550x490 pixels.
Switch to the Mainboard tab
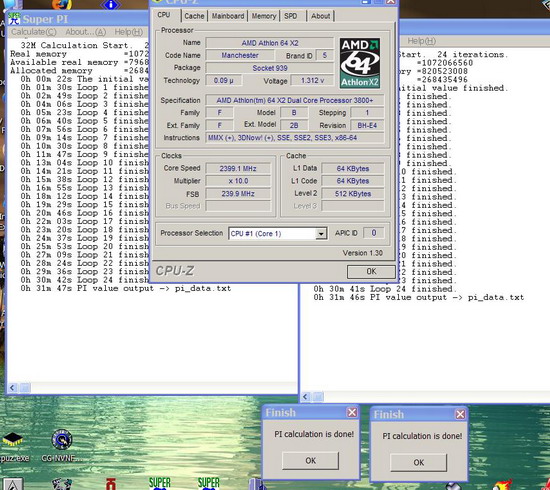228,16
